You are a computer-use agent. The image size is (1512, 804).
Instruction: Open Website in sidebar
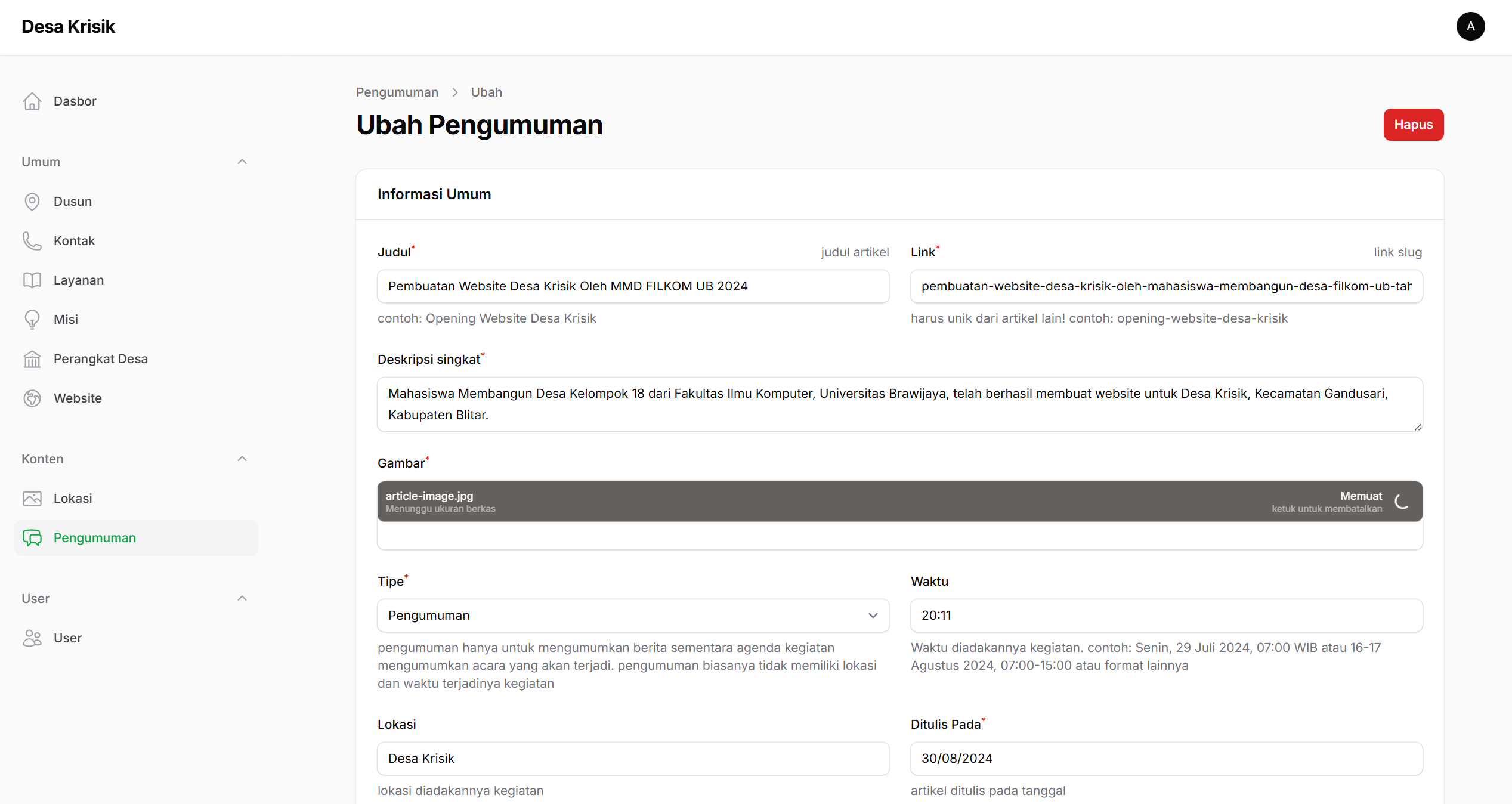click(136, 398)
